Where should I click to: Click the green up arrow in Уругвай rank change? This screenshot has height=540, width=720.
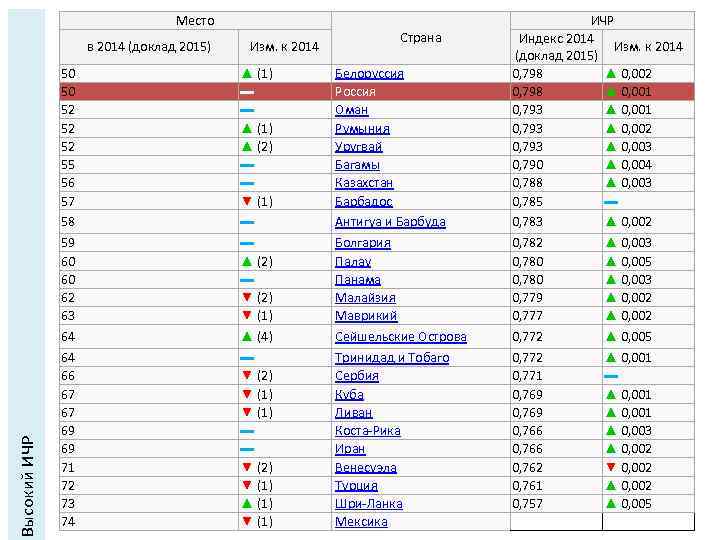click(x=247, y=146)
